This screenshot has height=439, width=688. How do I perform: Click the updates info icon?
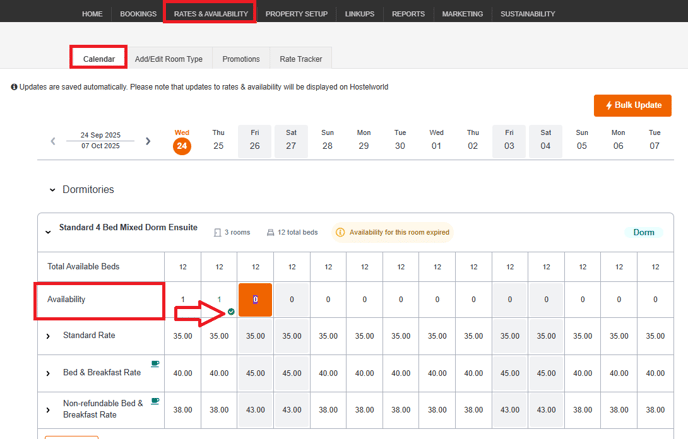(x=14, y=87)
